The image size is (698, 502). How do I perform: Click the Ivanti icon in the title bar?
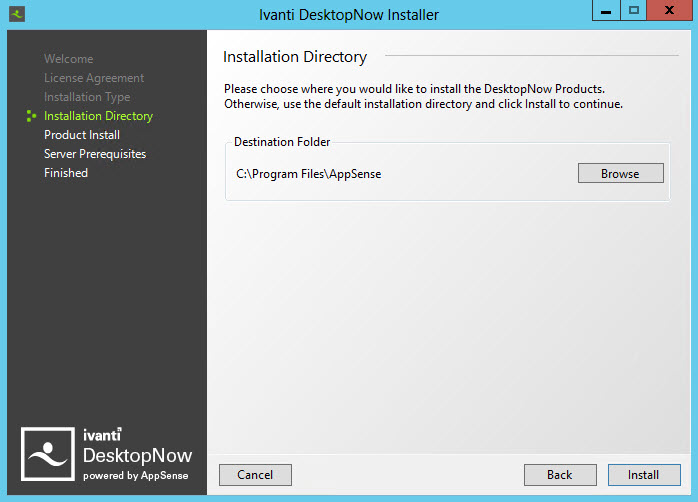(17, 14)
